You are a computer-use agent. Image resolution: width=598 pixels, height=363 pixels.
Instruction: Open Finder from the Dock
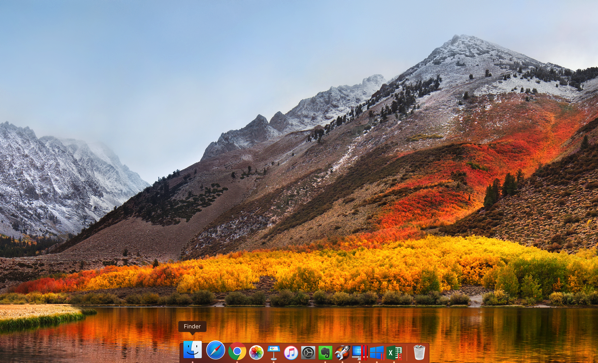[x=193, y=350]
